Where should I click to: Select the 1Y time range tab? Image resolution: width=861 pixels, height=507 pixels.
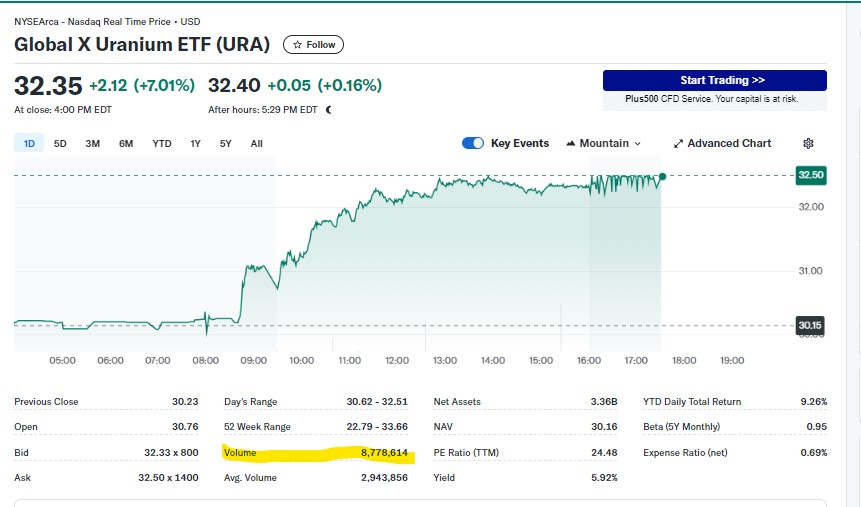point(195,143)
